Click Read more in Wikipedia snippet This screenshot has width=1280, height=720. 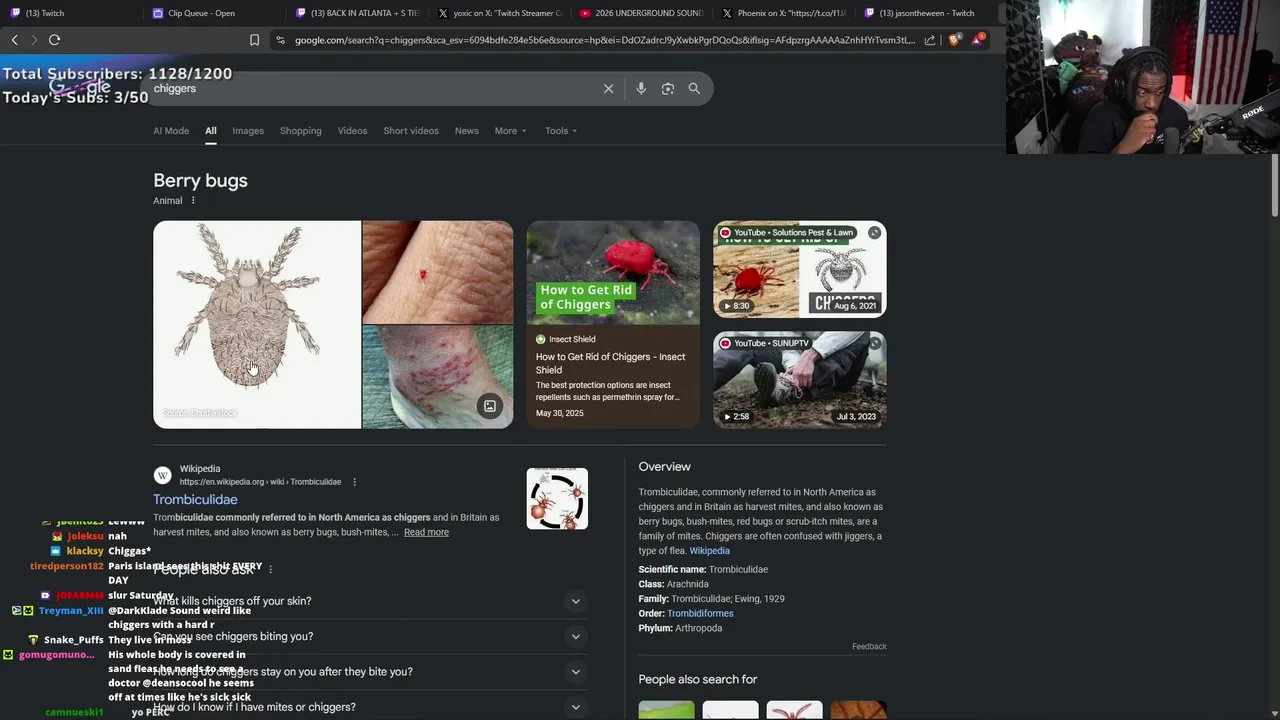[426, 532]
